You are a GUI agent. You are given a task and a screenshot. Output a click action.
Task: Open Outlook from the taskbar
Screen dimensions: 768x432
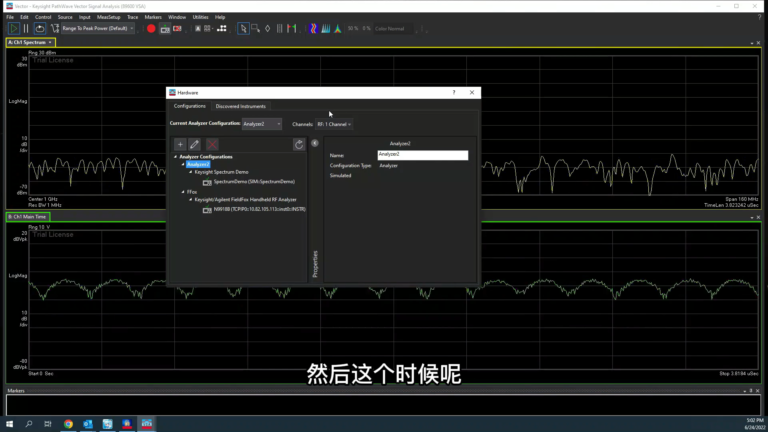point(88,424)
